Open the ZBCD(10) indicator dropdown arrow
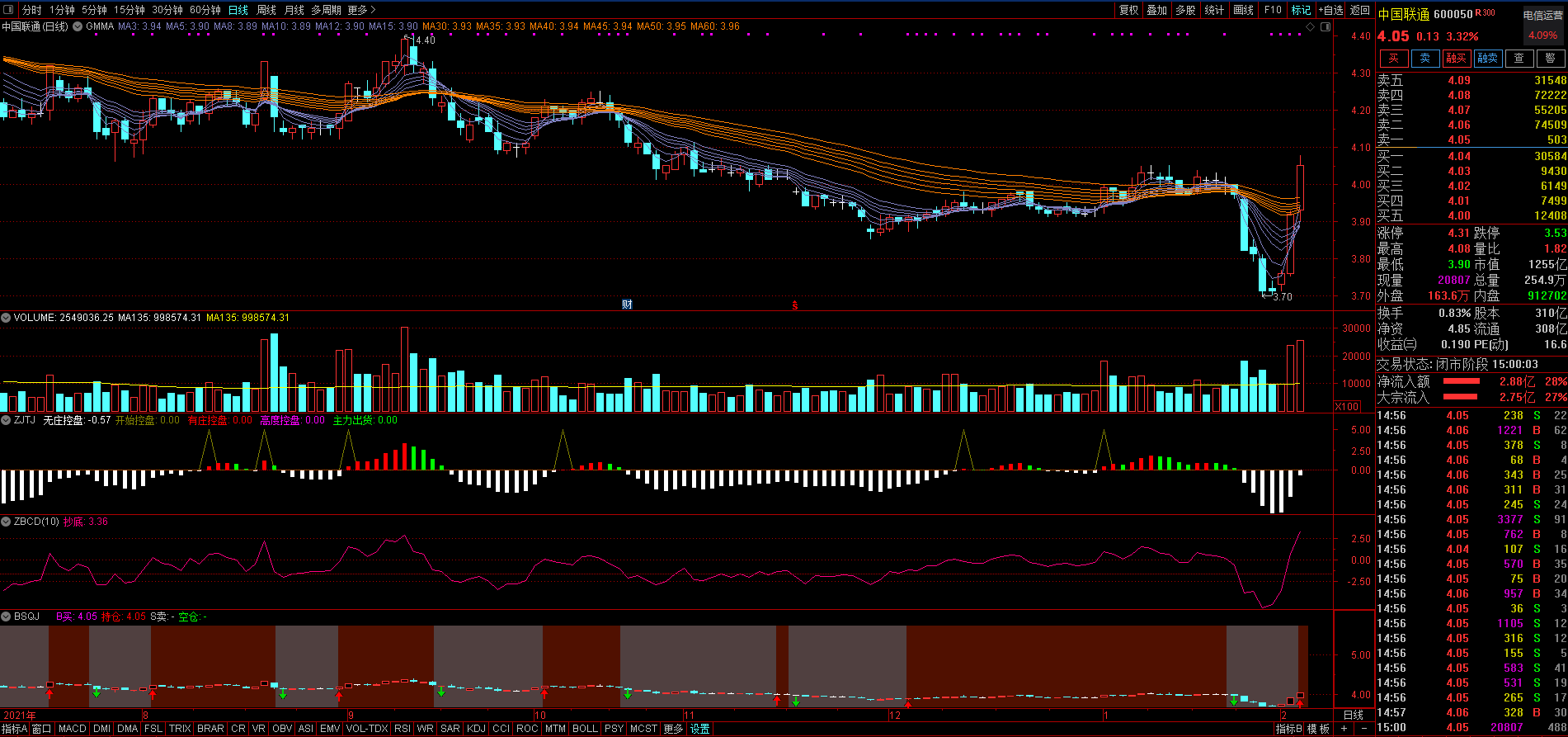 pyautogui.click(x=6, y=522)
